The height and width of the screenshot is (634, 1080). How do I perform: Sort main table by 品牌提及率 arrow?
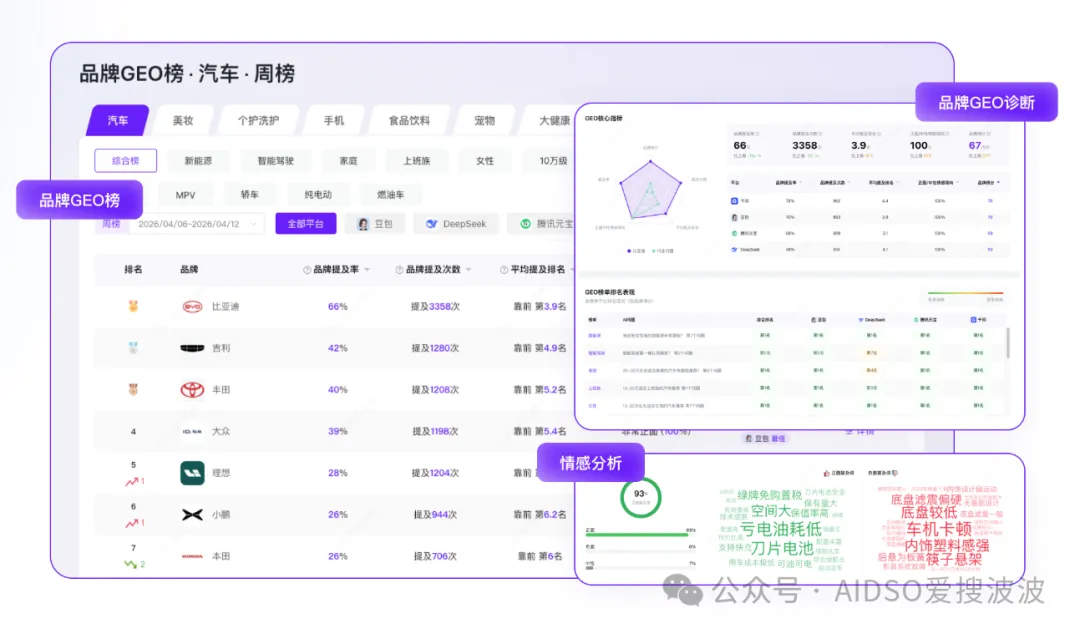pos(367,270)
